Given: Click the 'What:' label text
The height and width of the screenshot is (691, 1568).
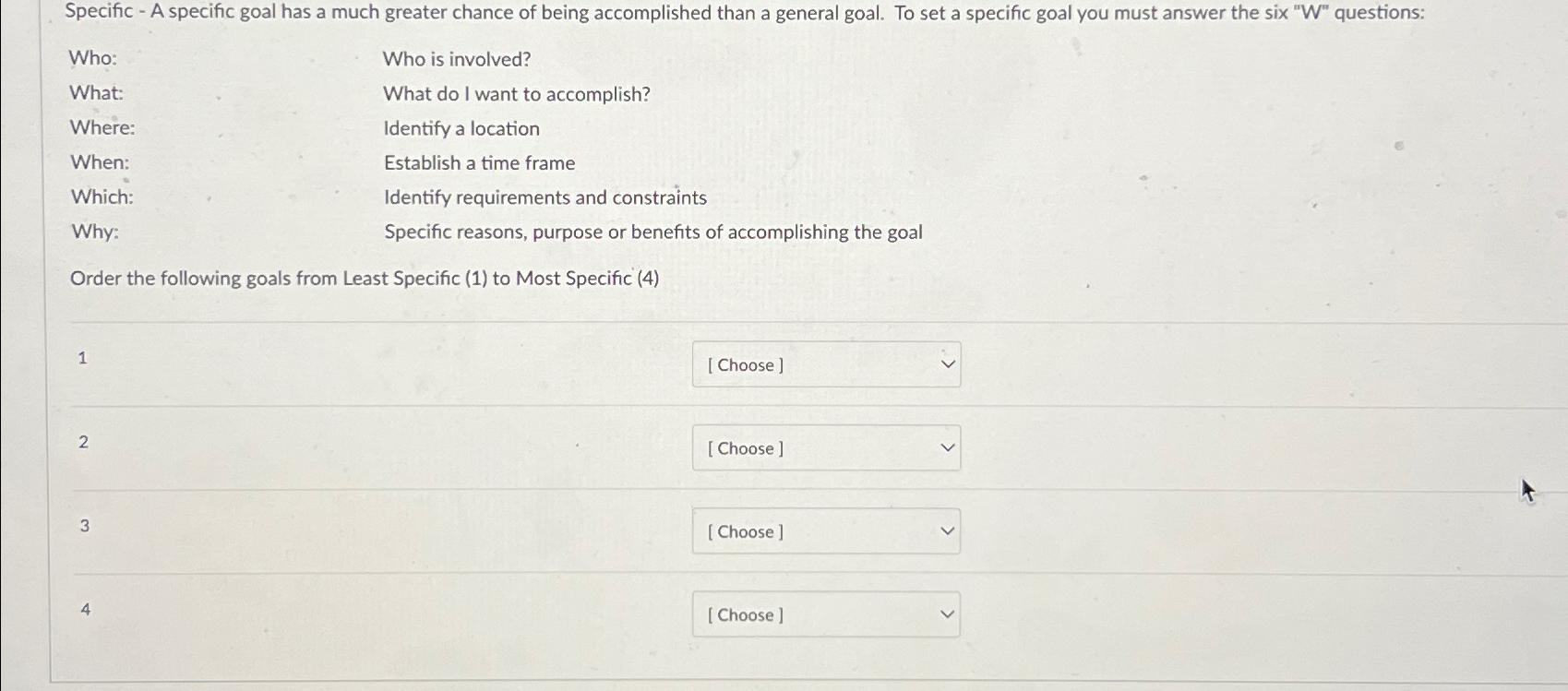Looking at the screenshot, I should [x=95, y=92].
